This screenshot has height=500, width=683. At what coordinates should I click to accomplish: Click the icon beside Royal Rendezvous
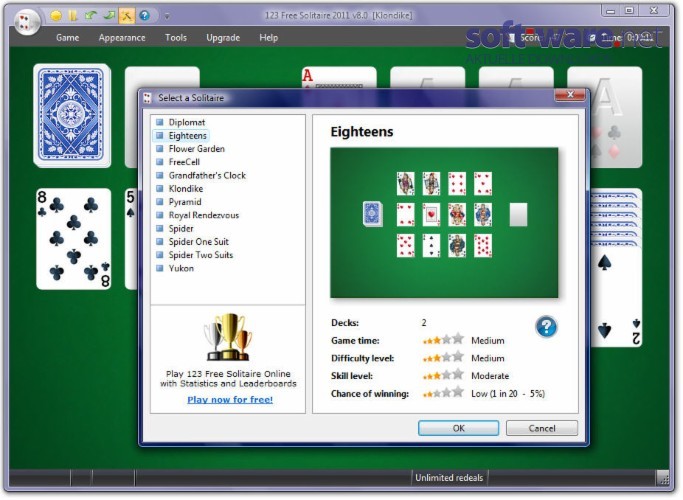tap(159, 215)
